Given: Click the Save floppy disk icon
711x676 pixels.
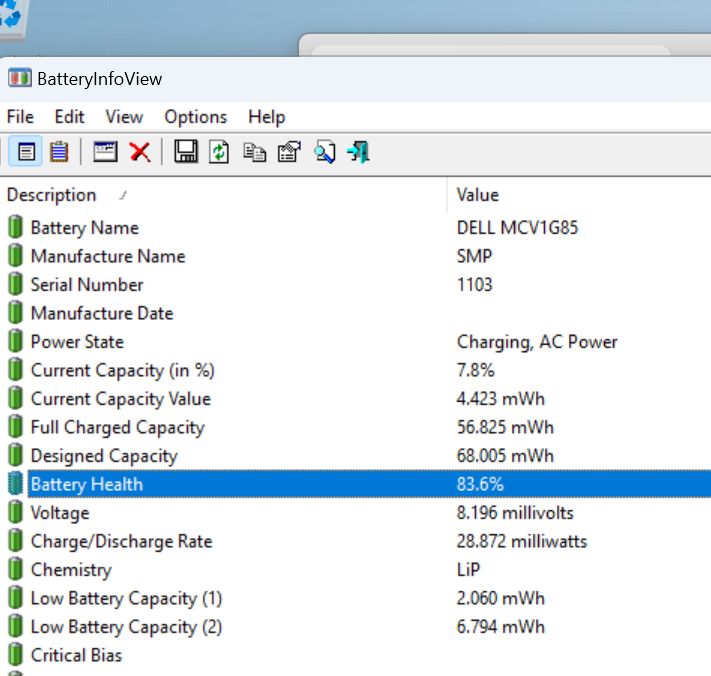Looking at the screenshot, I should 186,151.
